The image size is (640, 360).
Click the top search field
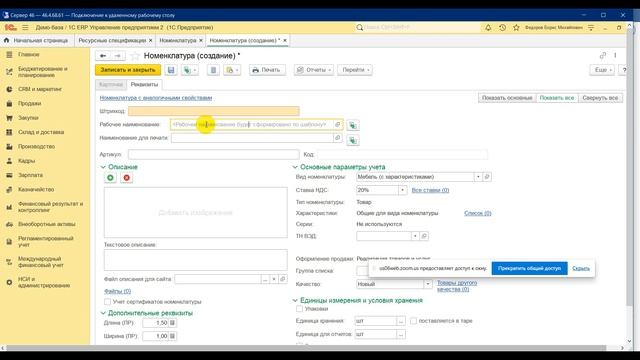[417, 27]
